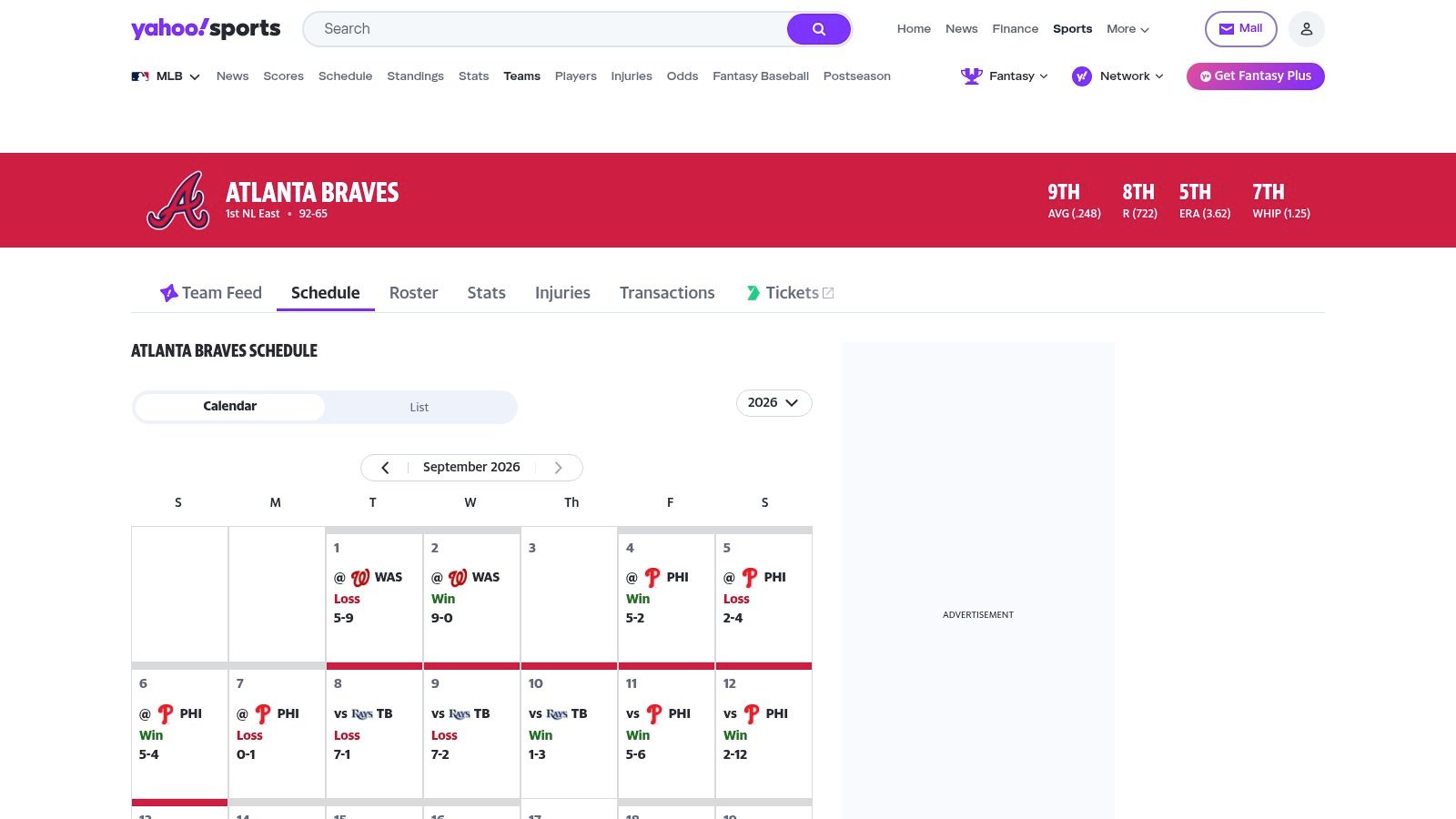
Task: Click Phillies logo on September 4
Action: (x=652, y=578)
